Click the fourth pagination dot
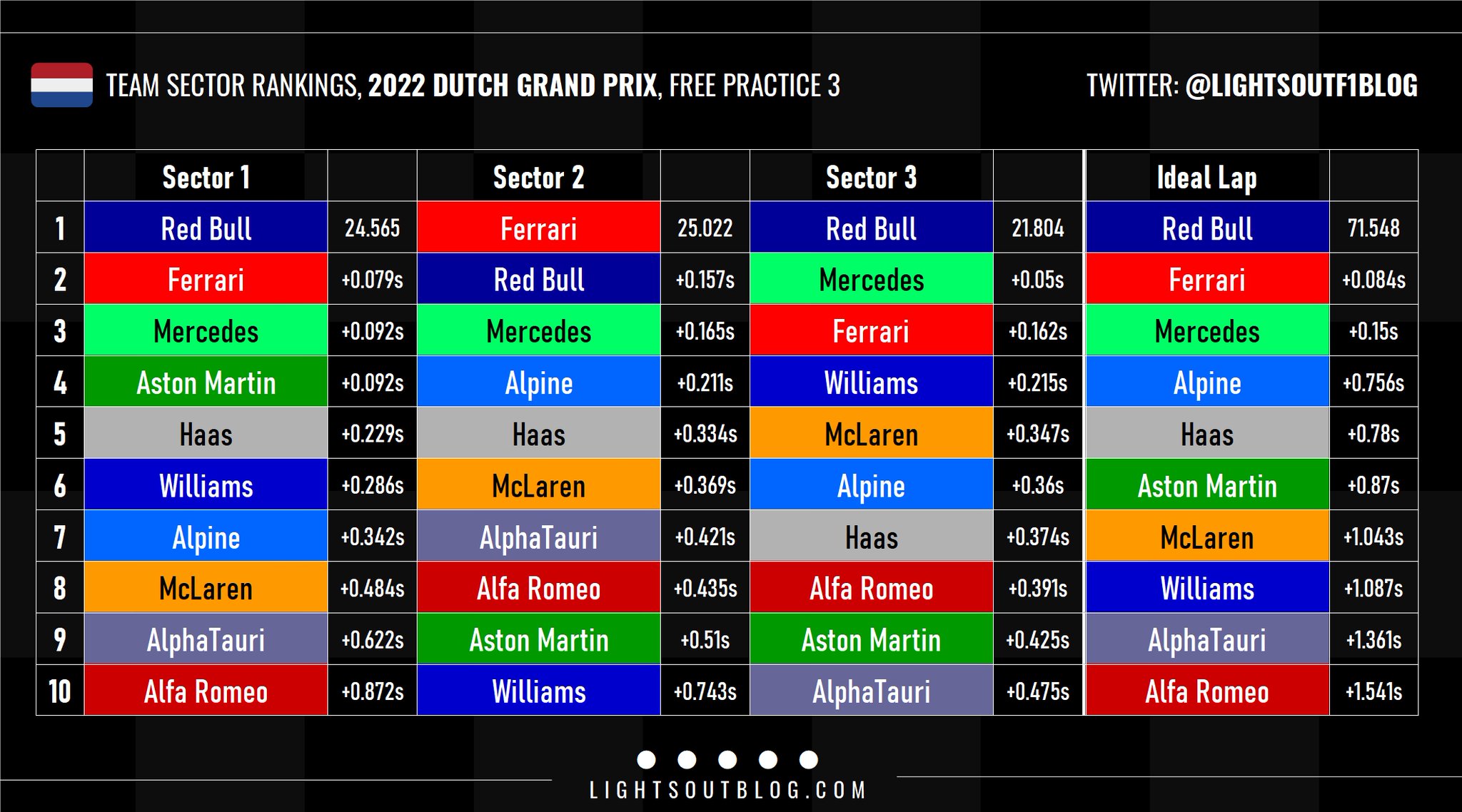The image size is (1462, 812). [x=768, y=760]
